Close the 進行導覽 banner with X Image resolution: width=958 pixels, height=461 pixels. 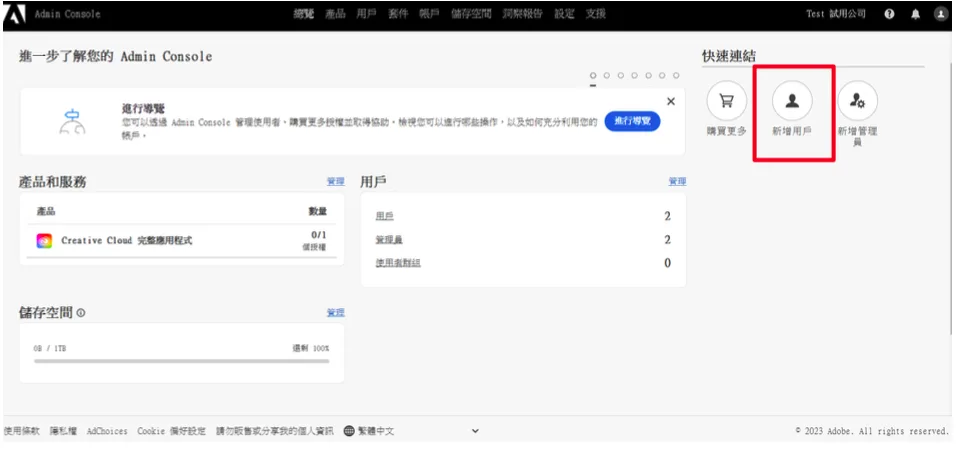[x=671, y=101]
